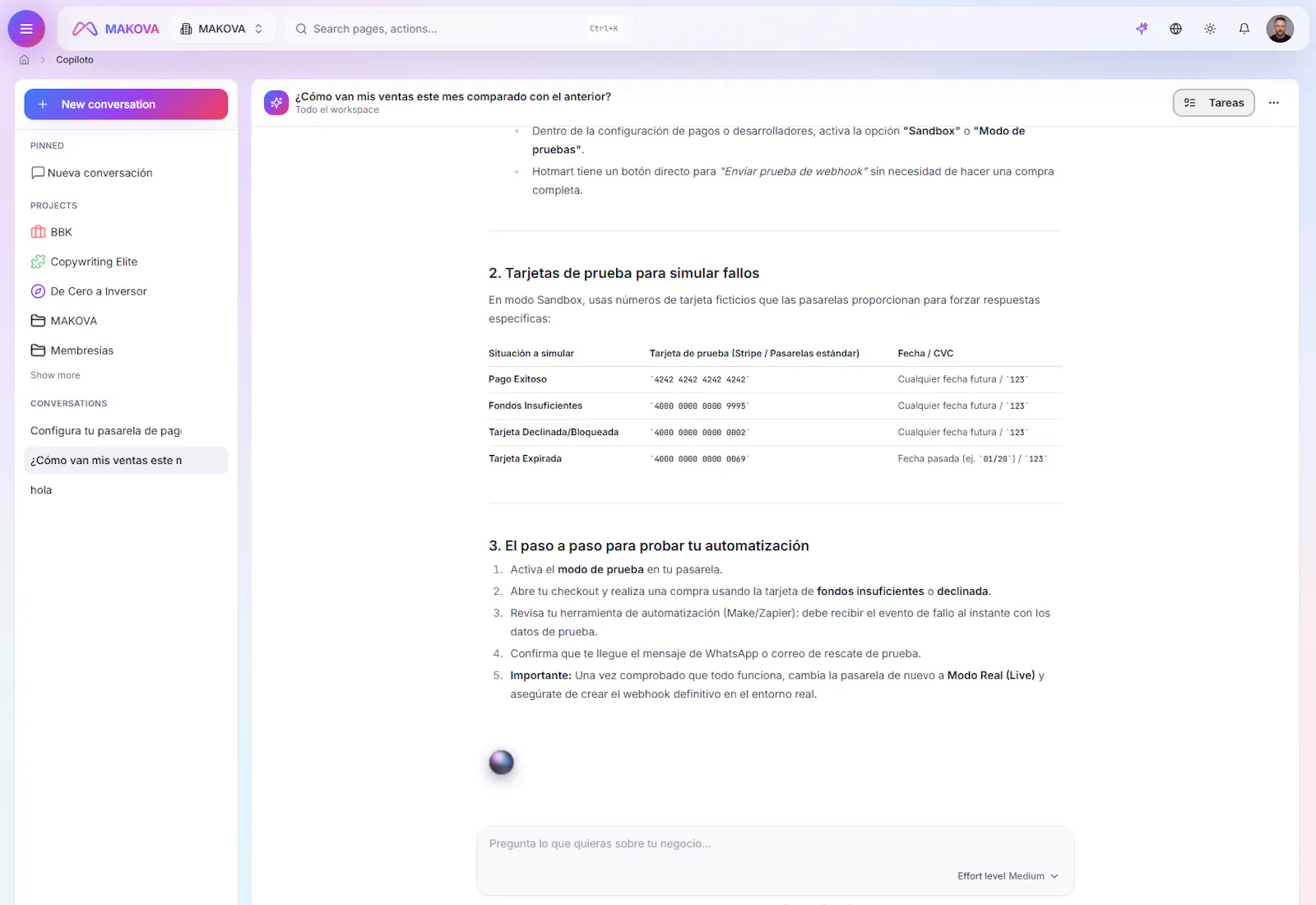Click the Todo el workspace subtitle
This screenshot has height=905, width=1316.
(x=337, y=110)
